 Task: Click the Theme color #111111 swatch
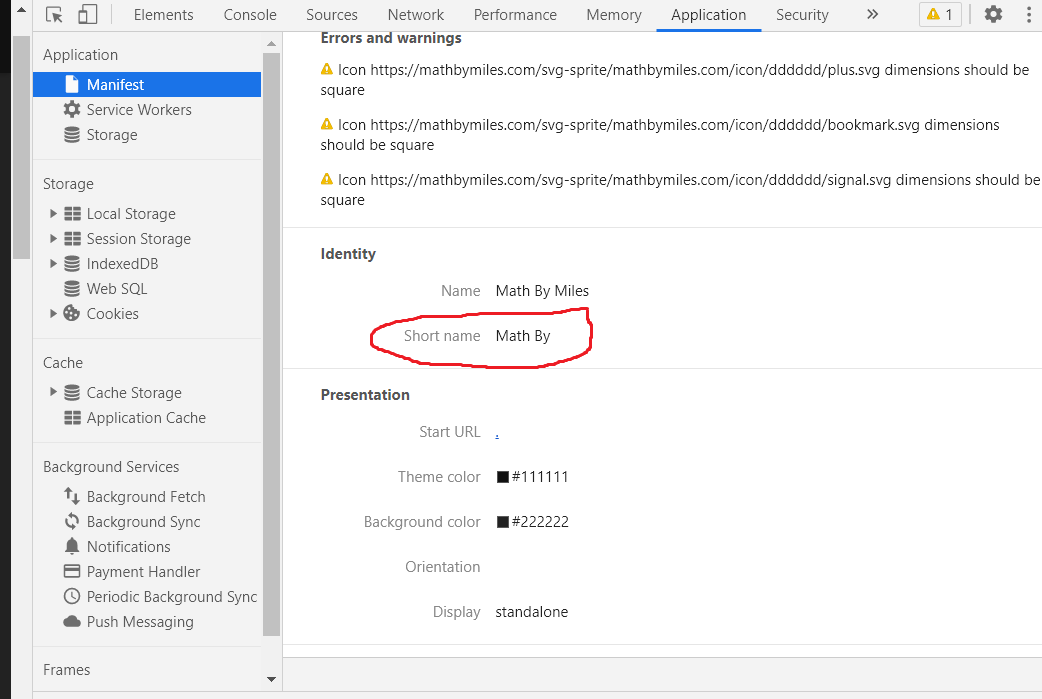coord(503,476)
